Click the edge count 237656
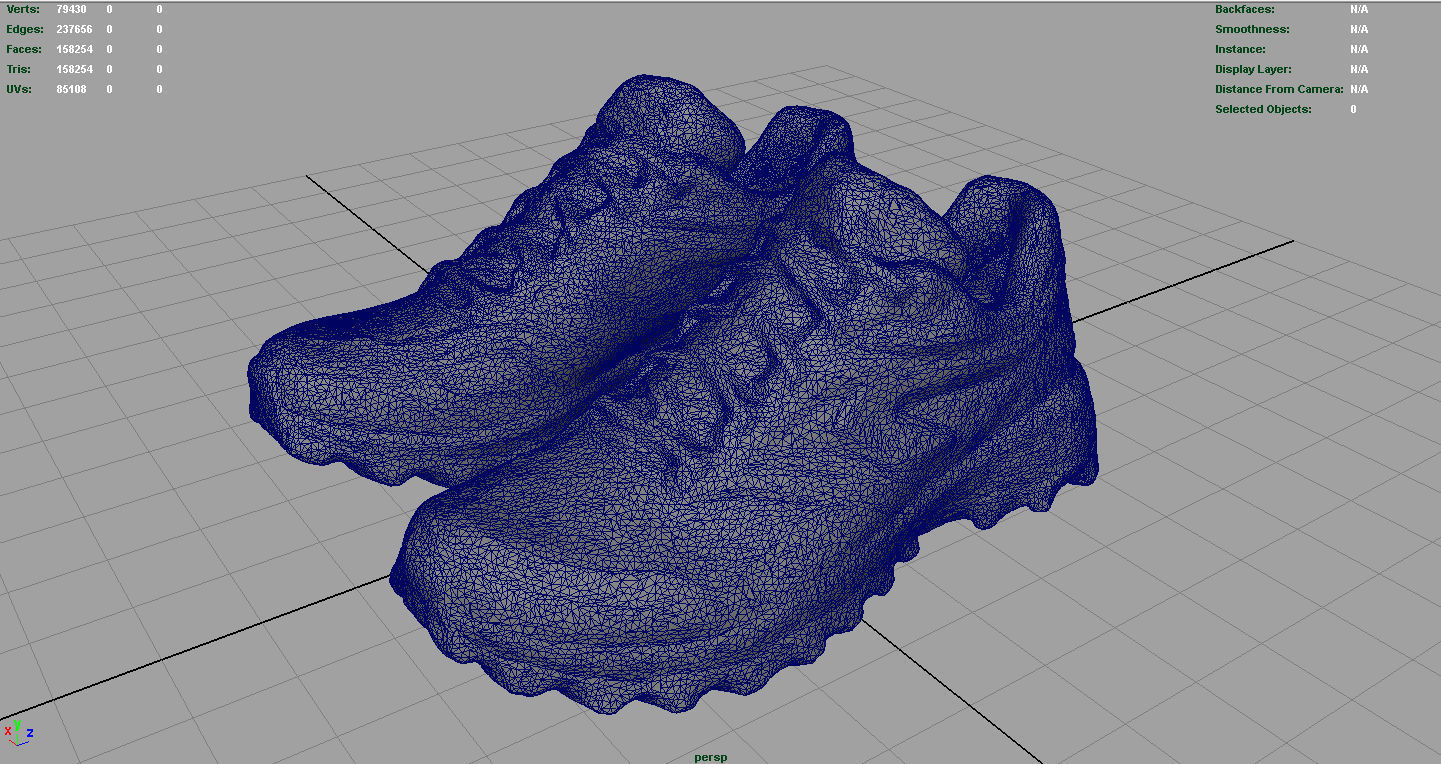 point(74,29)
